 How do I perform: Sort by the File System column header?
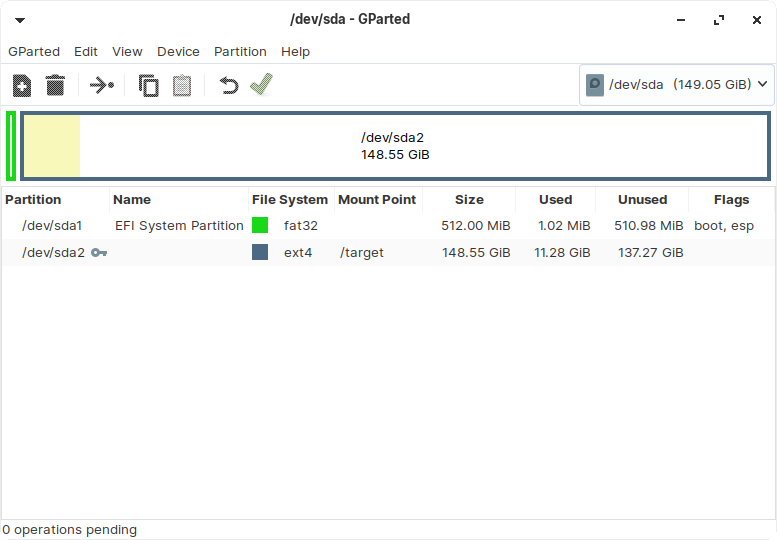290,199
